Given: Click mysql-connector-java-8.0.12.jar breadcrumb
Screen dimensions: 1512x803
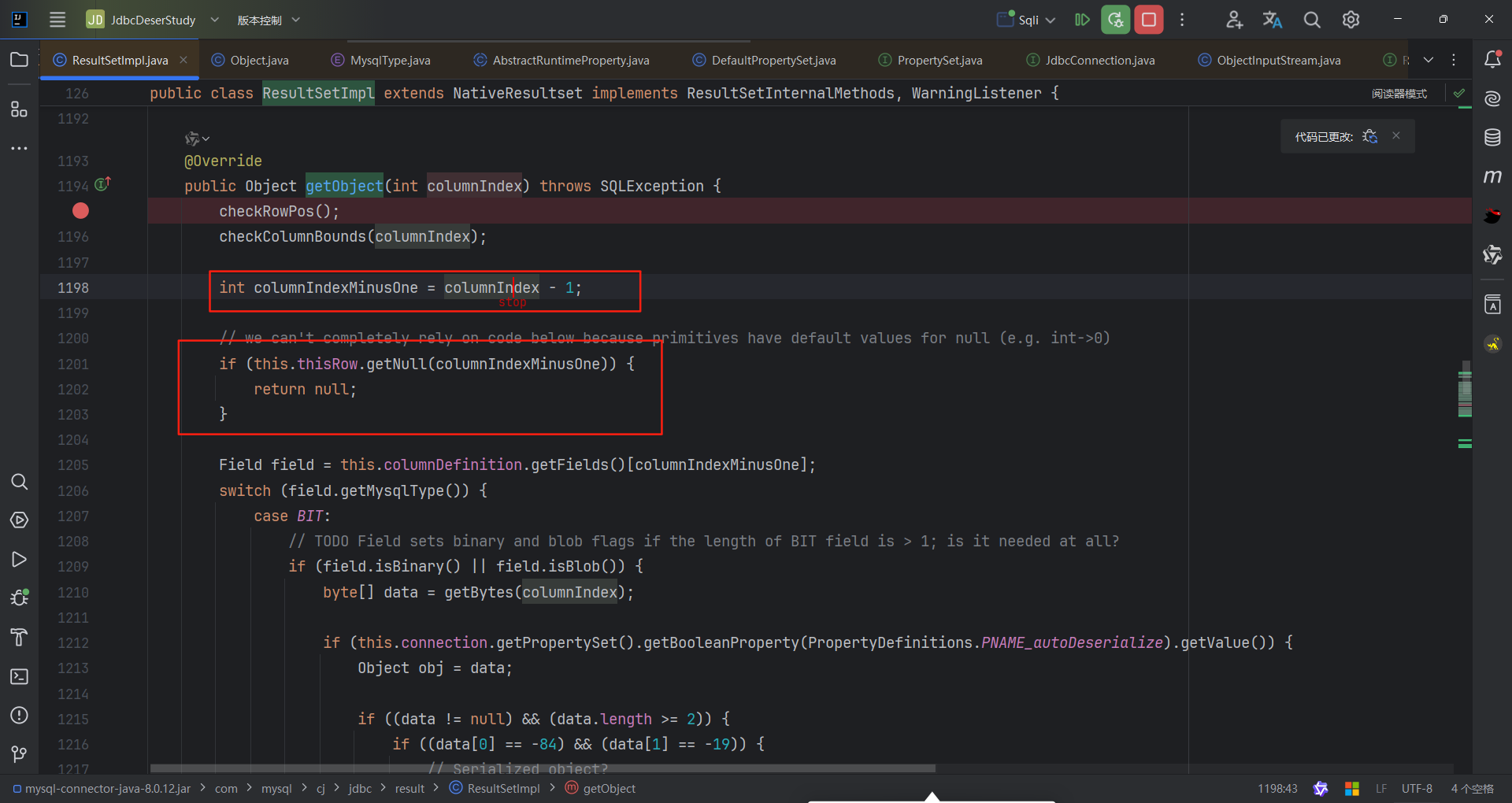Looking at the screenshot, I should coord(102,789).
